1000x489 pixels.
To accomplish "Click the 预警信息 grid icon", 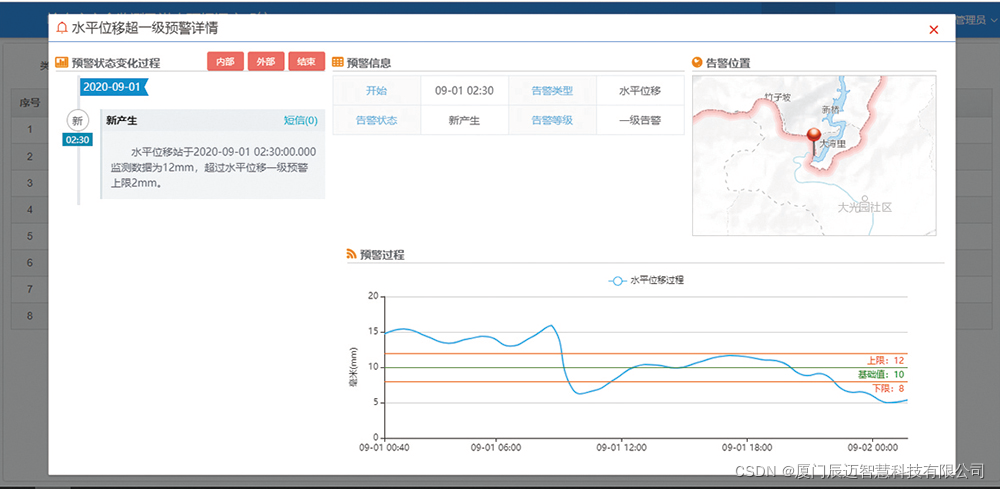I will point(338,62).
